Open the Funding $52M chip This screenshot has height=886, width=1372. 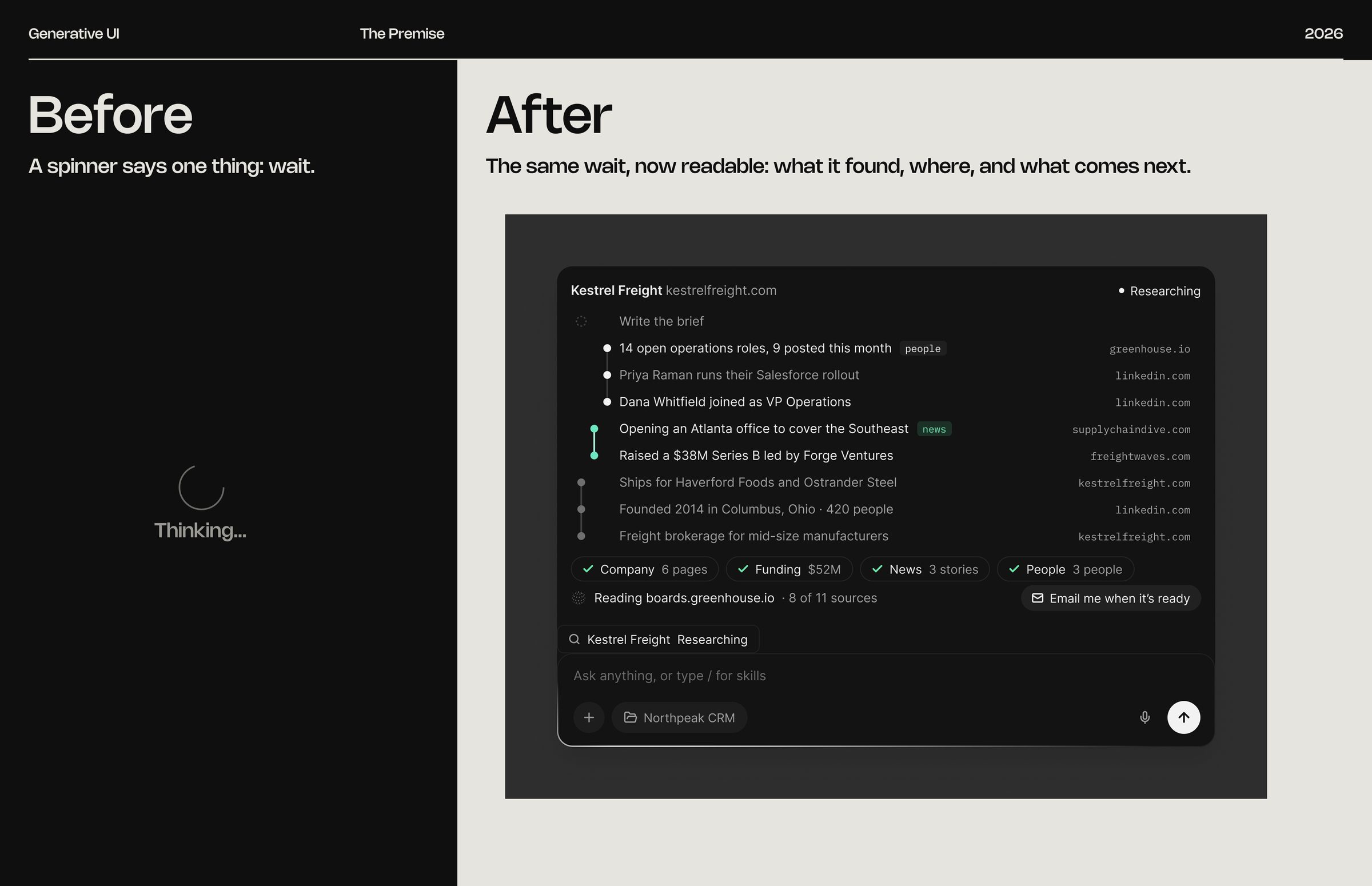click(789, 569)
